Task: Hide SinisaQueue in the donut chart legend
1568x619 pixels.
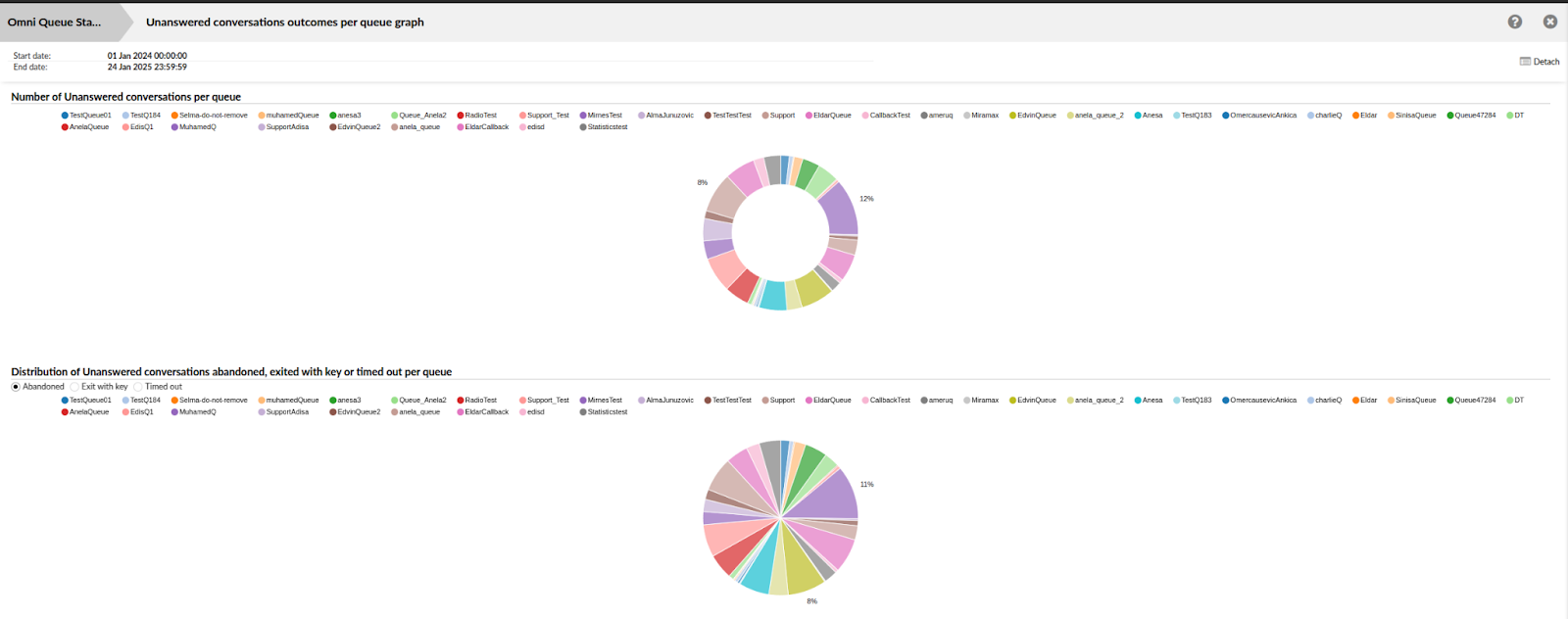Action: [x=1411, y=116]
